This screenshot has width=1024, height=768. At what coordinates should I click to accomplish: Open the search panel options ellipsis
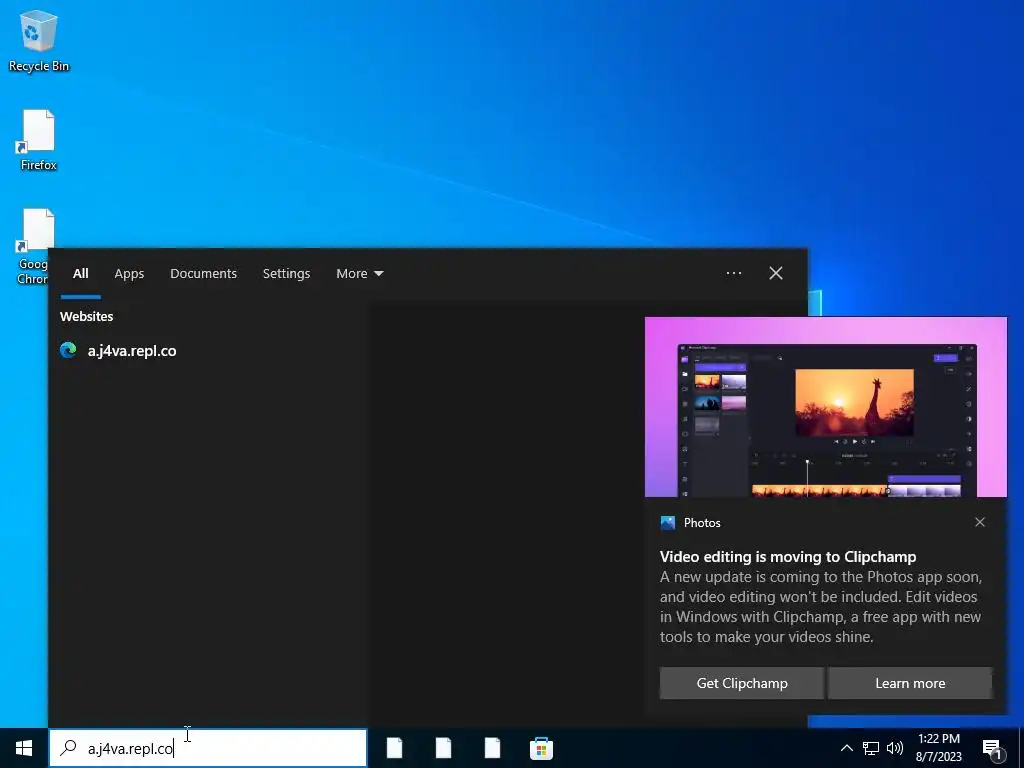click(734, 273)
